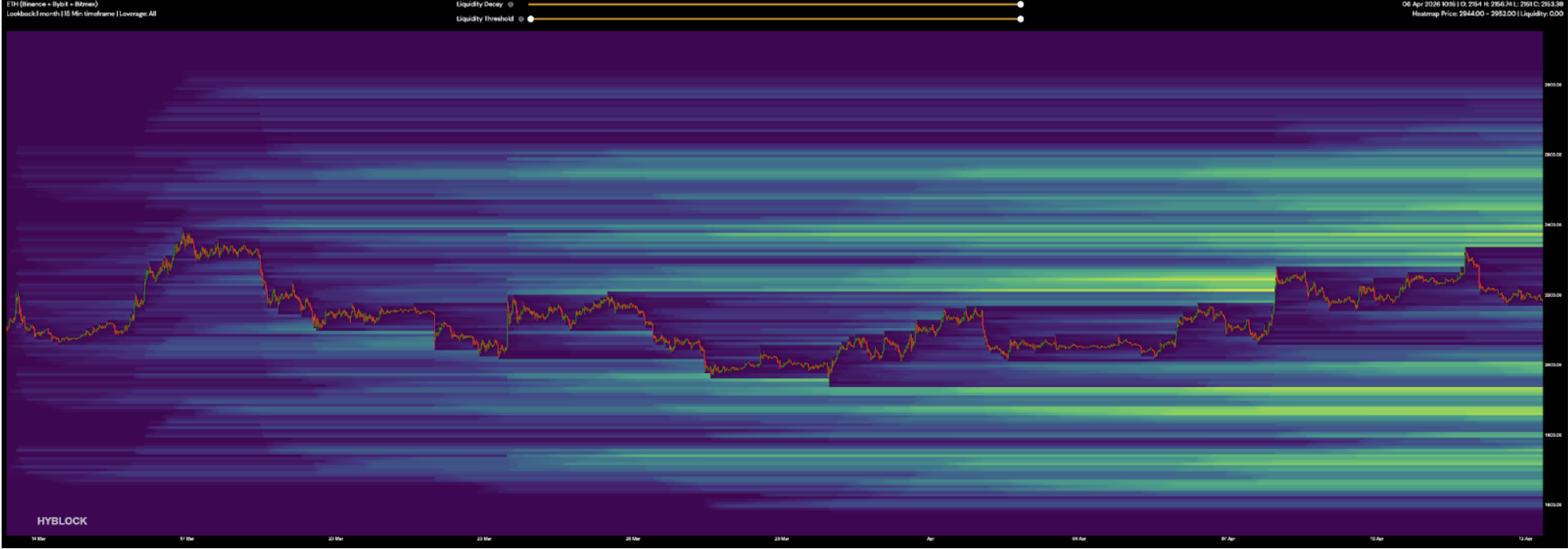Click the 14 Mar date axis label
The image size is (1568, 549).
38,539
